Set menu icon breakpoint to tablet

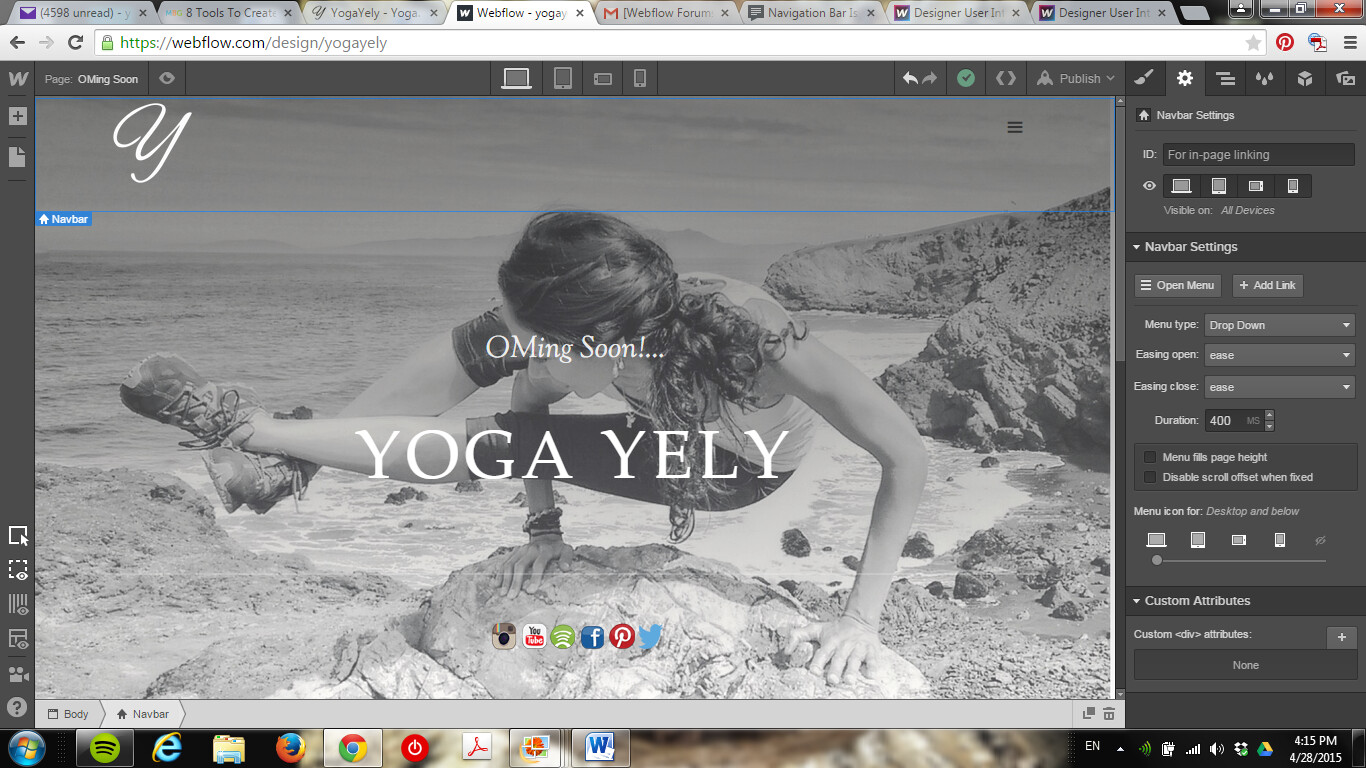tap(1198, 540)
